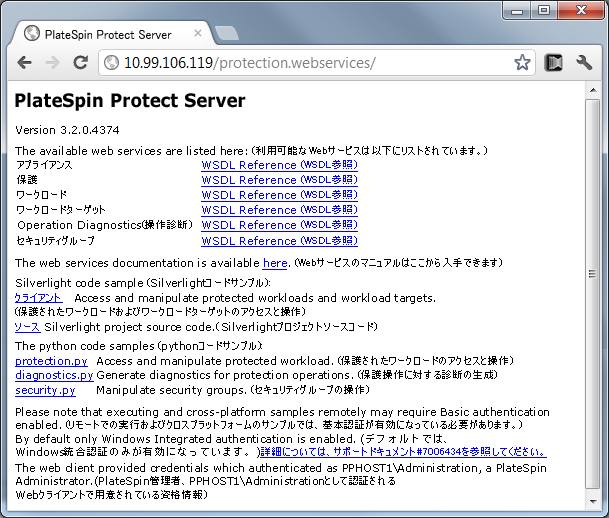Click the PlateSpin Protect Server heading
This screenshot has height=518, width=609.
tap(130, 101)
